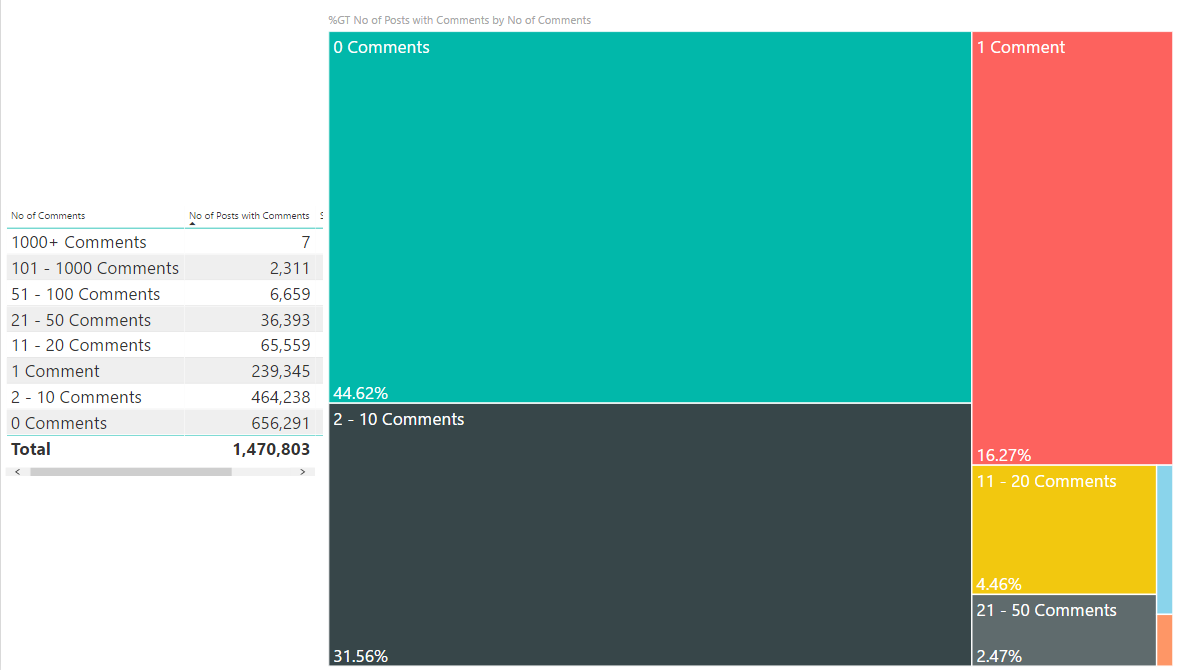Click the table's left scroll arrow
Image resolution: width=1178 pixels, height=670 pixels.
click(x=17, y=472)
